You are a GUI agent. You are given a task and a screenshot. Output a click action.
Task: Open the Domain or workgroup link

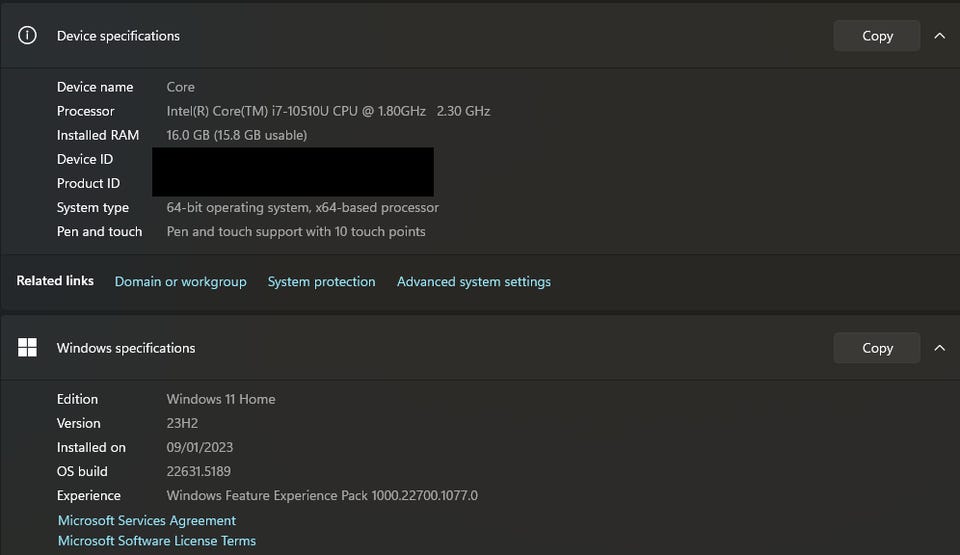click(180, 282)
